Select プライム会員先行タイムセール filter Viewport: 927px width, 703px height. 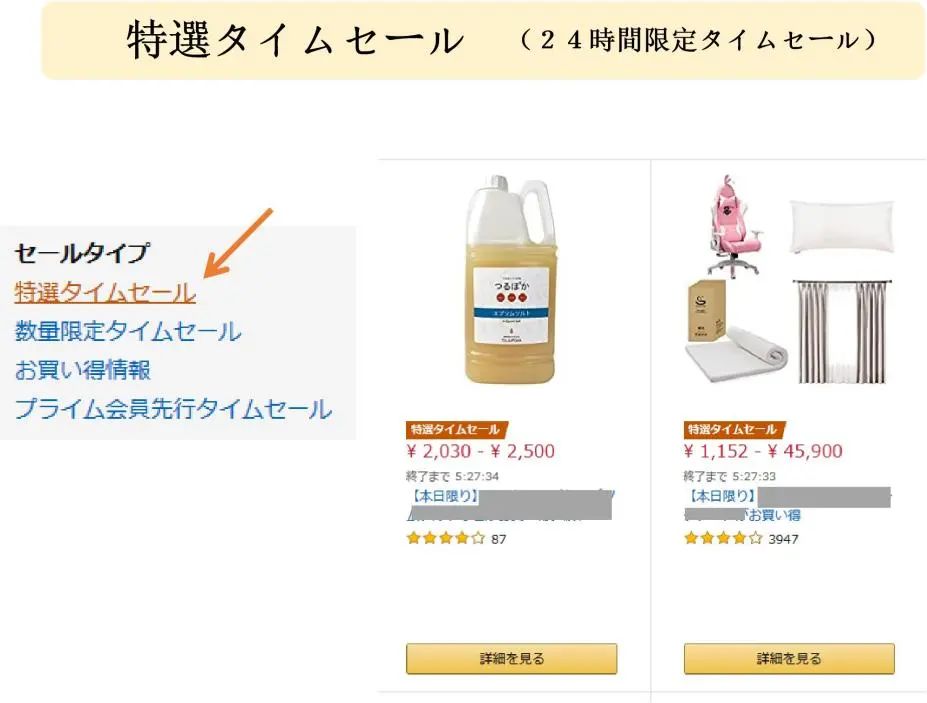pyautogui.click(x=173, y=409)
